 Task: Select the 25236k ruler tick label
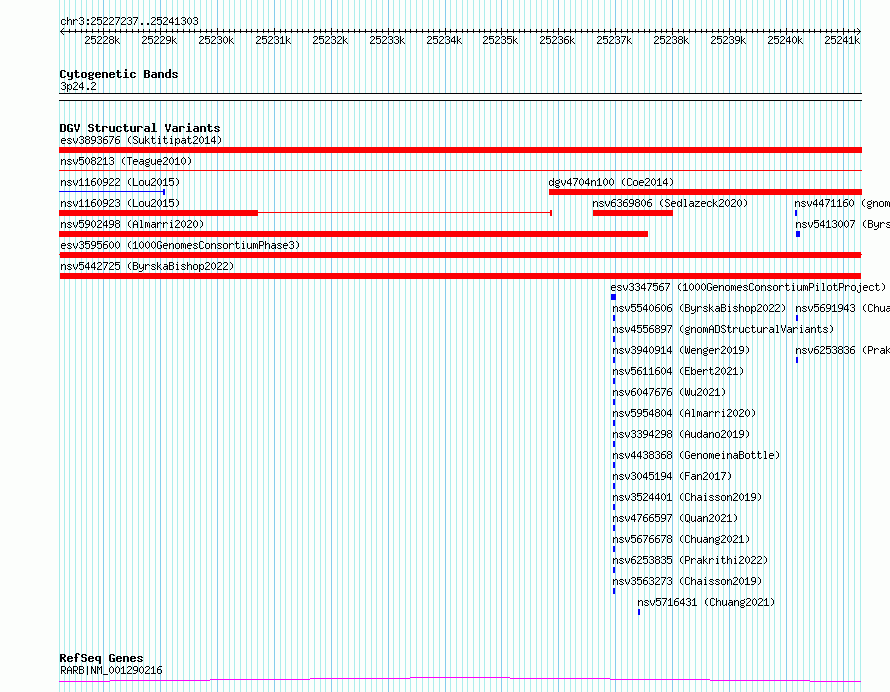point(557,41)
